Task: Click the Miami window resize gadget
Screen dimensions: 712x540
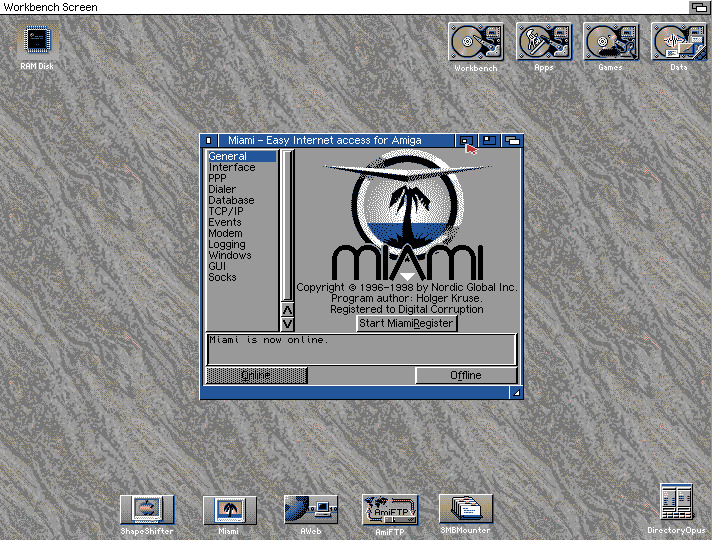Action: 516,393
